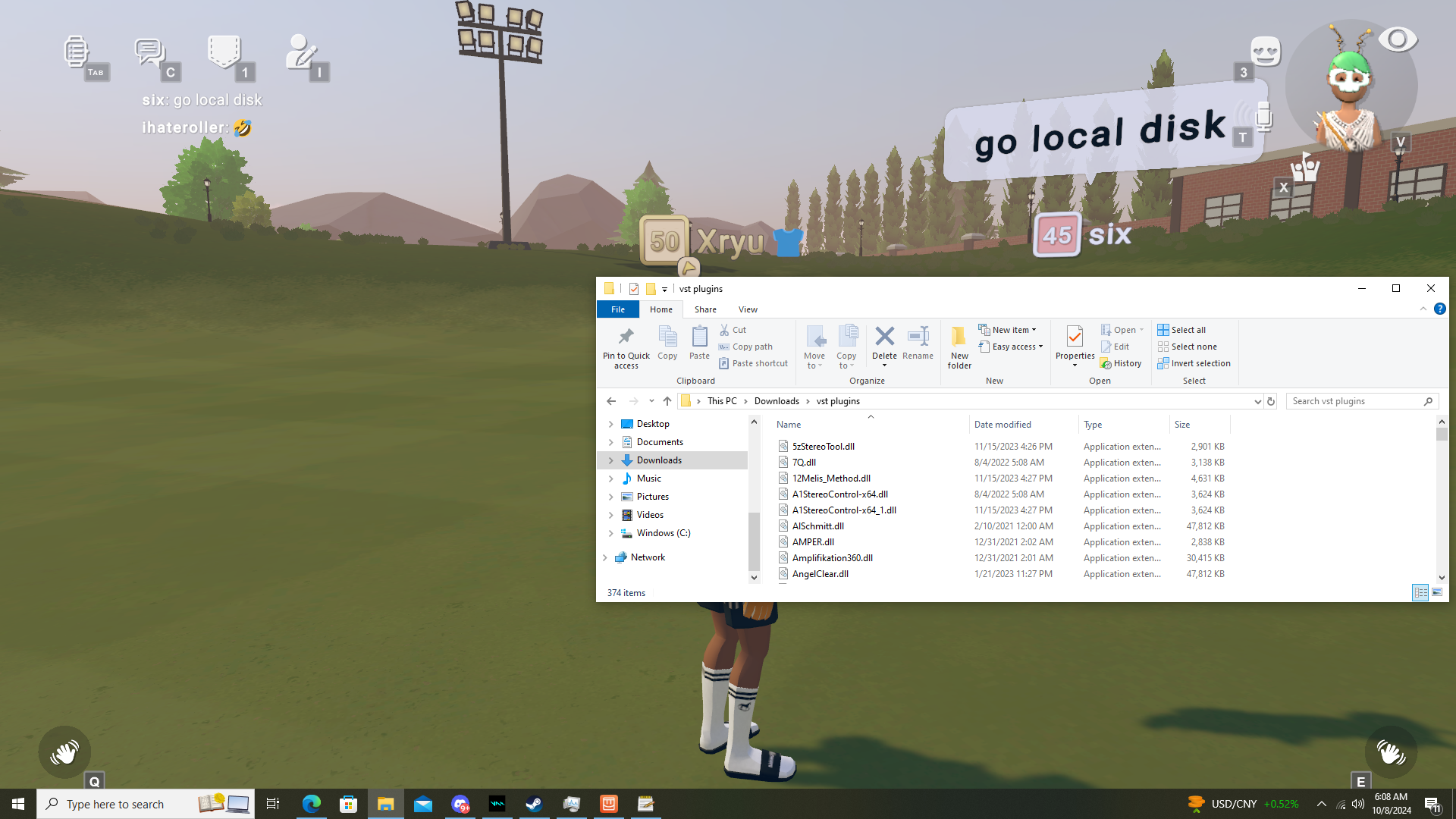Refresh the vst plugins folder view
Screen dimensions: 1456x819
click(x=1271, y=401)
